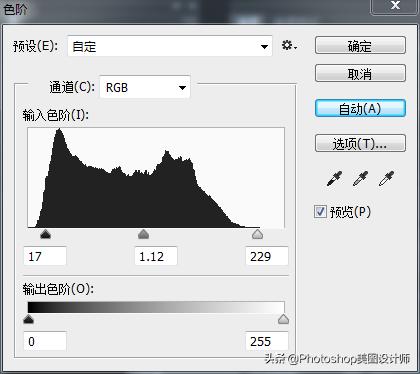Click the input shadow black slider handle

pyautogui.click(x=45, y=235)
